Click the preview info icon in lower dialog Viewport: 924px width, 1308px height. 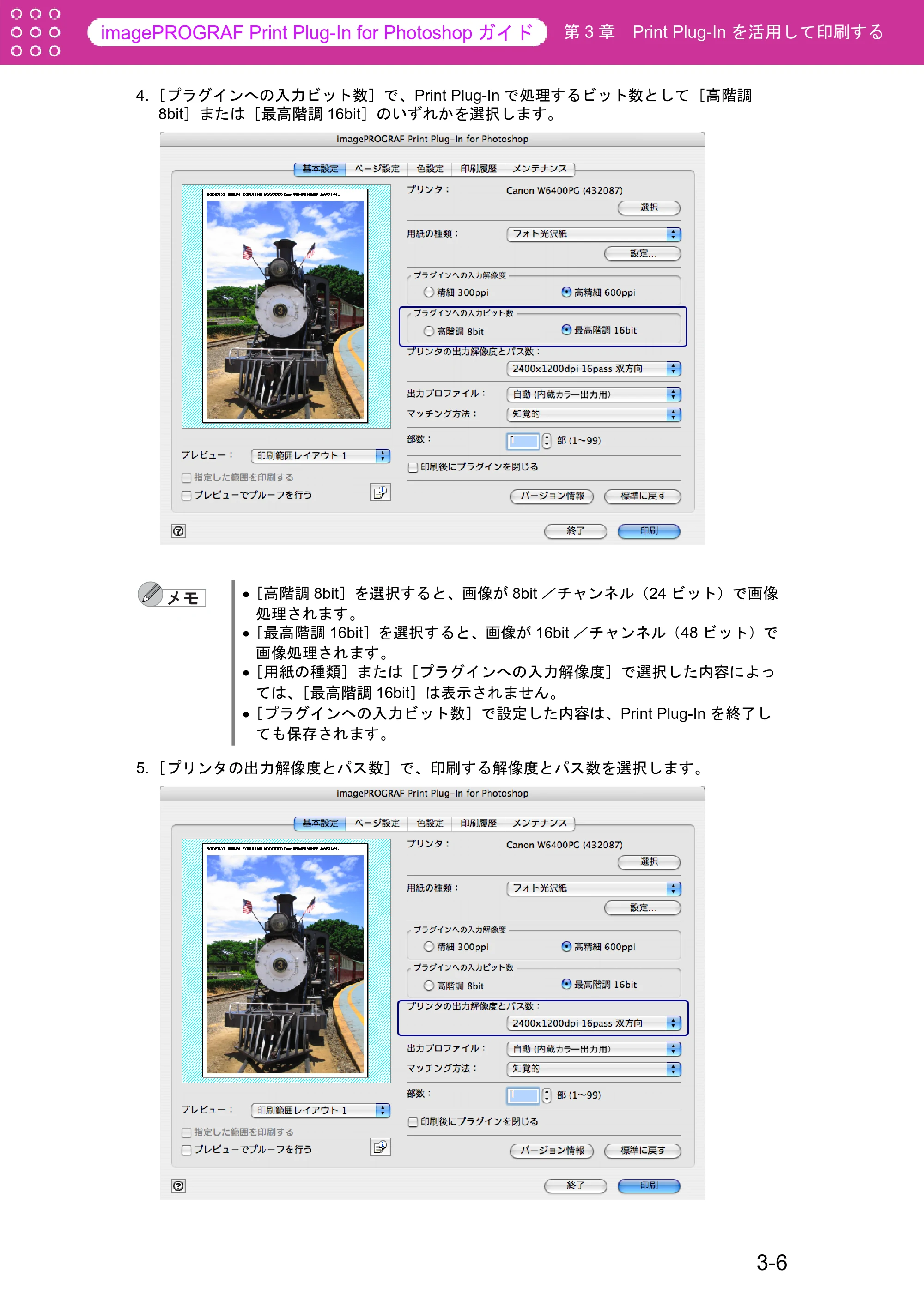[x=381, y=1147]
